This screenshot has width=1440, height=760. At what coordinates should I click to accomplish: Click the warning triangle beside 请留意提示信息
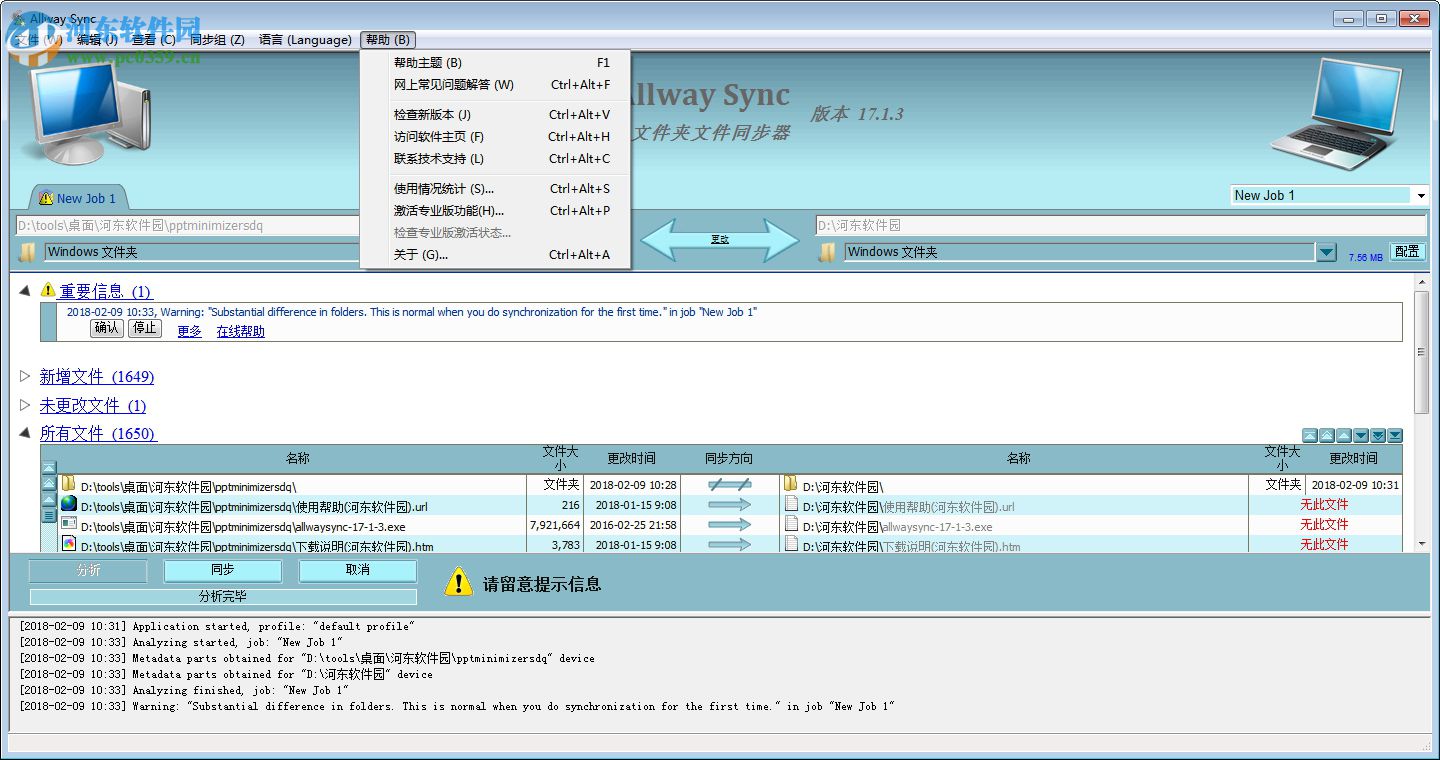458,582
